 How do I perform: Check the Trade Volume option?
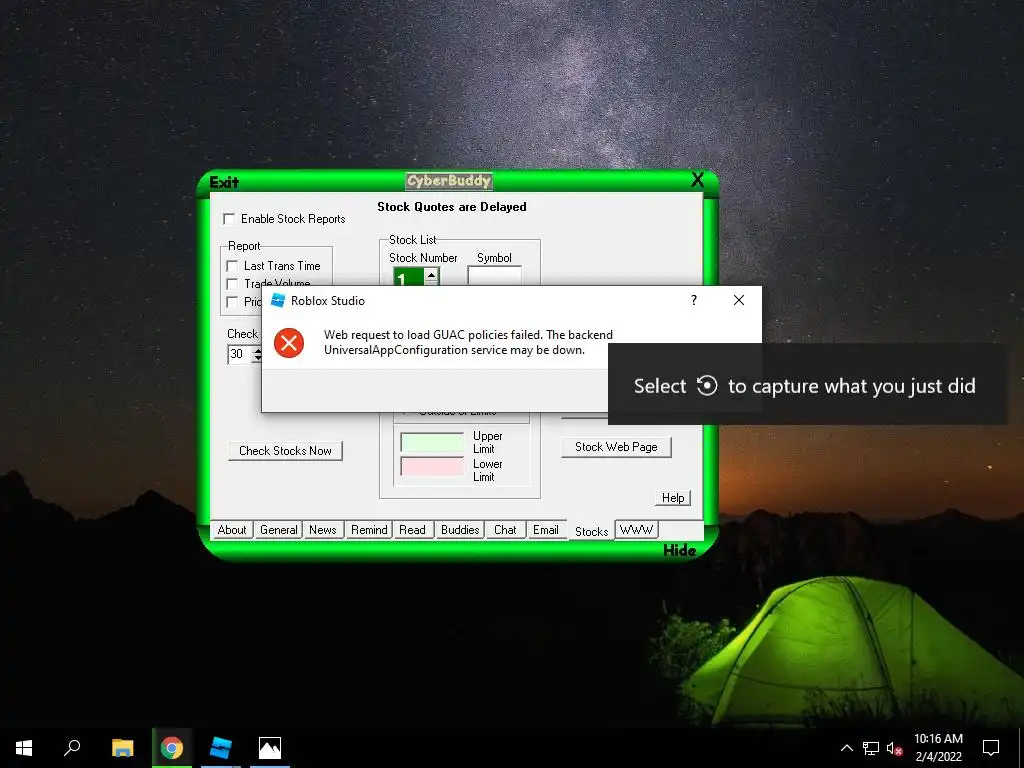(x=232, y=283)
